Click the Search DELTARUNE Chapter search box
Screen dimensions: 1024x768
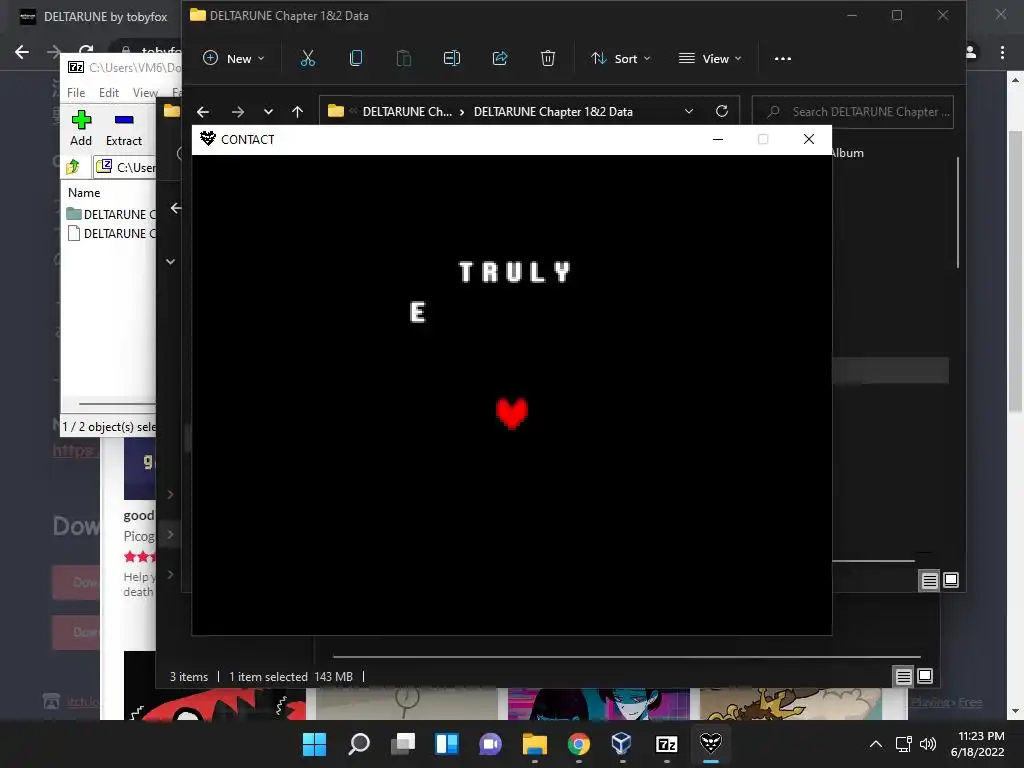[x=852, y=112]
